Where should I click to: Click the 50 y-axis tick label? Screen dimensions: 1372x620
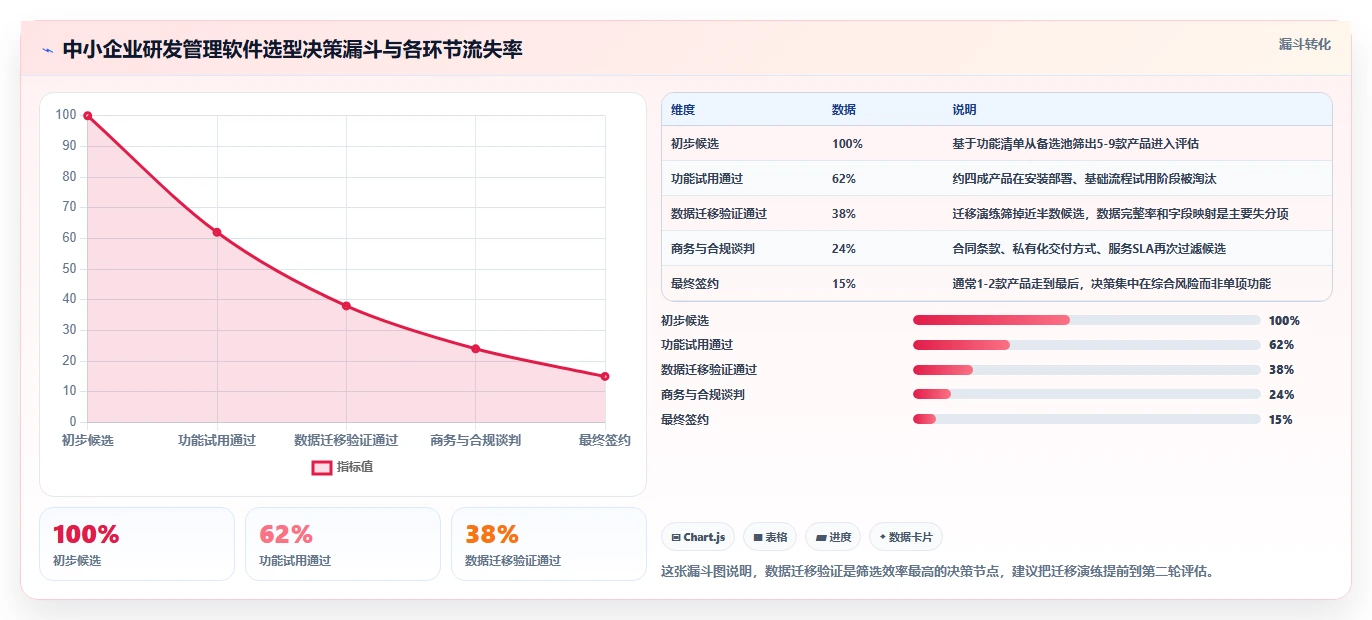click(69, 269)
